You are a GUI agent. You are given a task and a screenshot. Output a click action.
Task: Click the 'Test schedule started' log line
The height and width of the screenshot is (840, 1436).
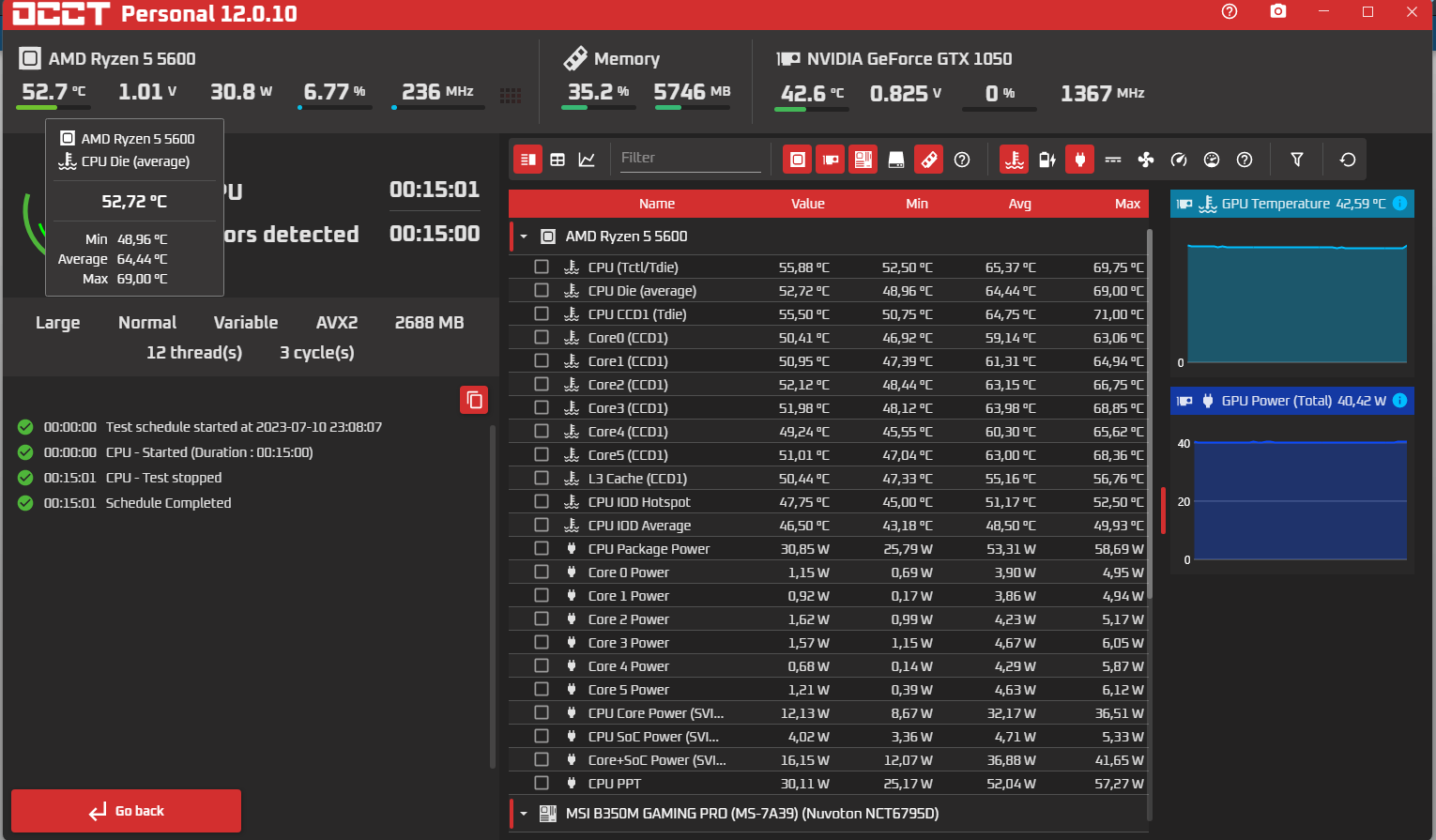[x=244, y=427]
